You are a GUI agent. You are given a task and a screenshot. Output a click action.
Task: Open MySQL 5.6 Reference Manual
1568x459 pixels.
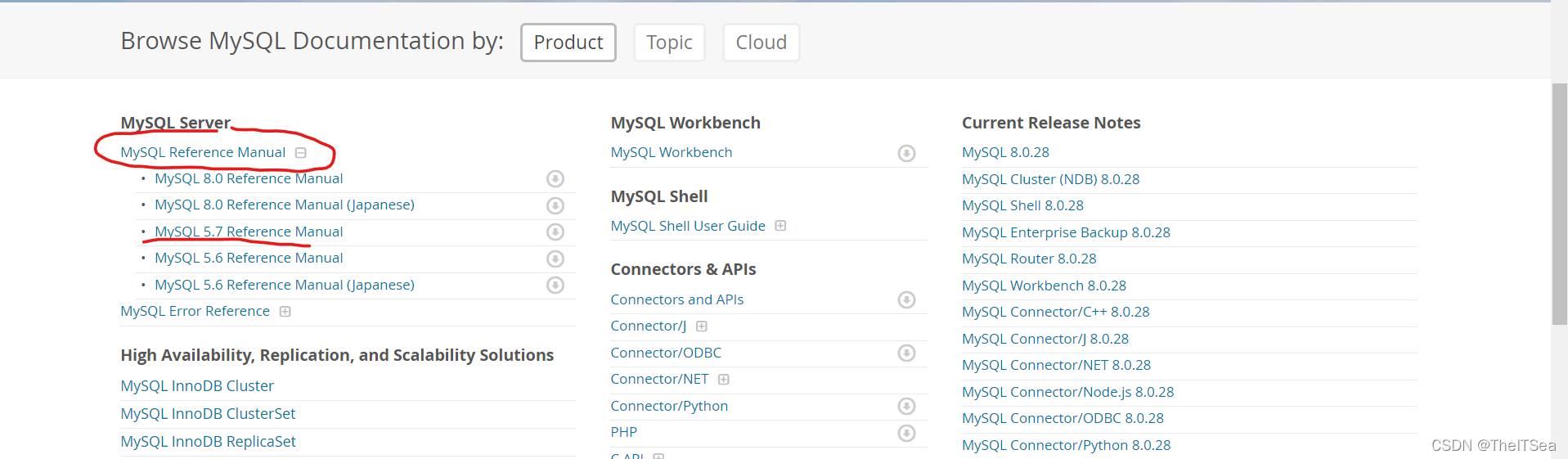[249, 258]
